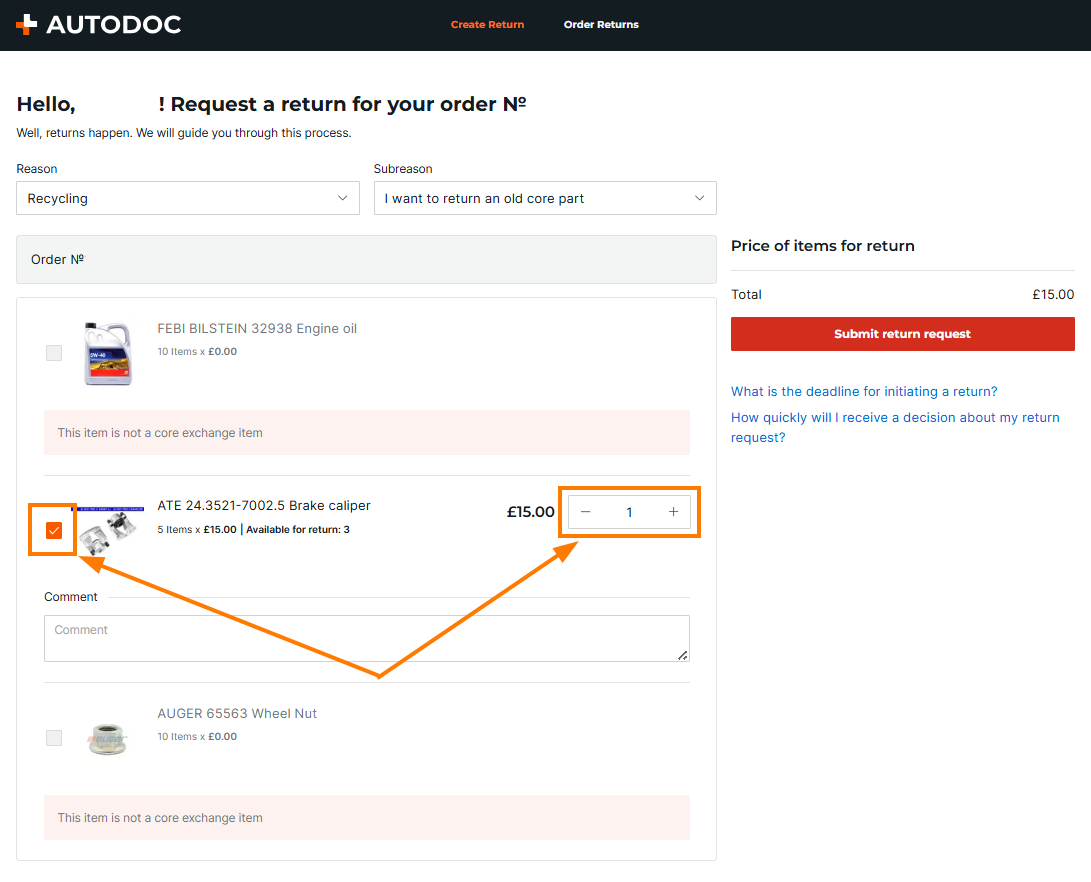Click the FEBI BILSTEIN engine oil image
The height and width of the screenshot is (882, 1091).
108,353
